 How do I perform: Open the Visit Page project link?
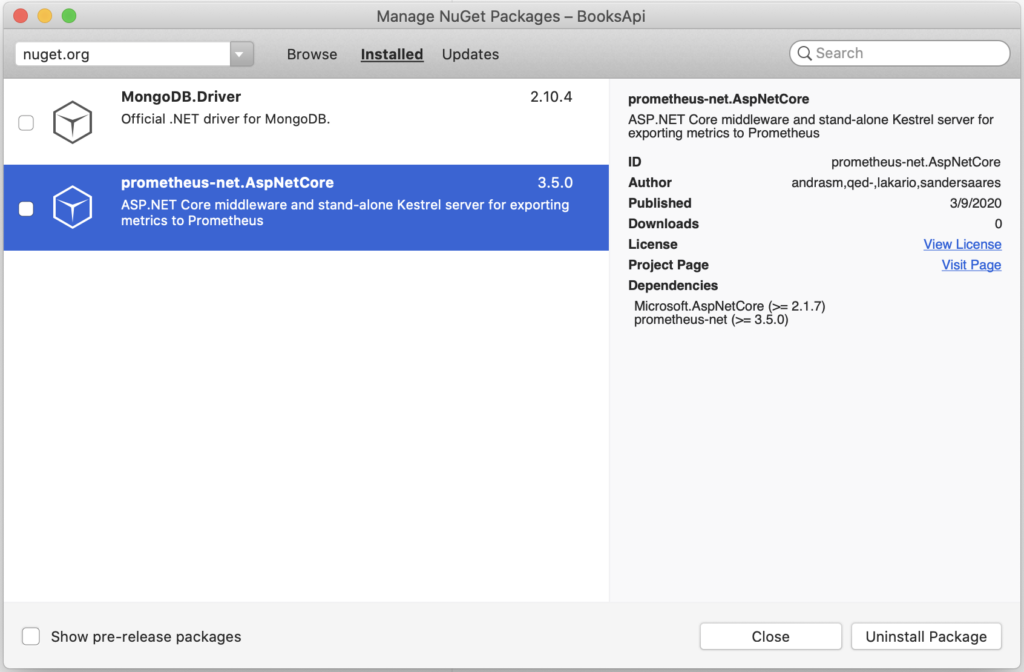(x=971, y=264)
